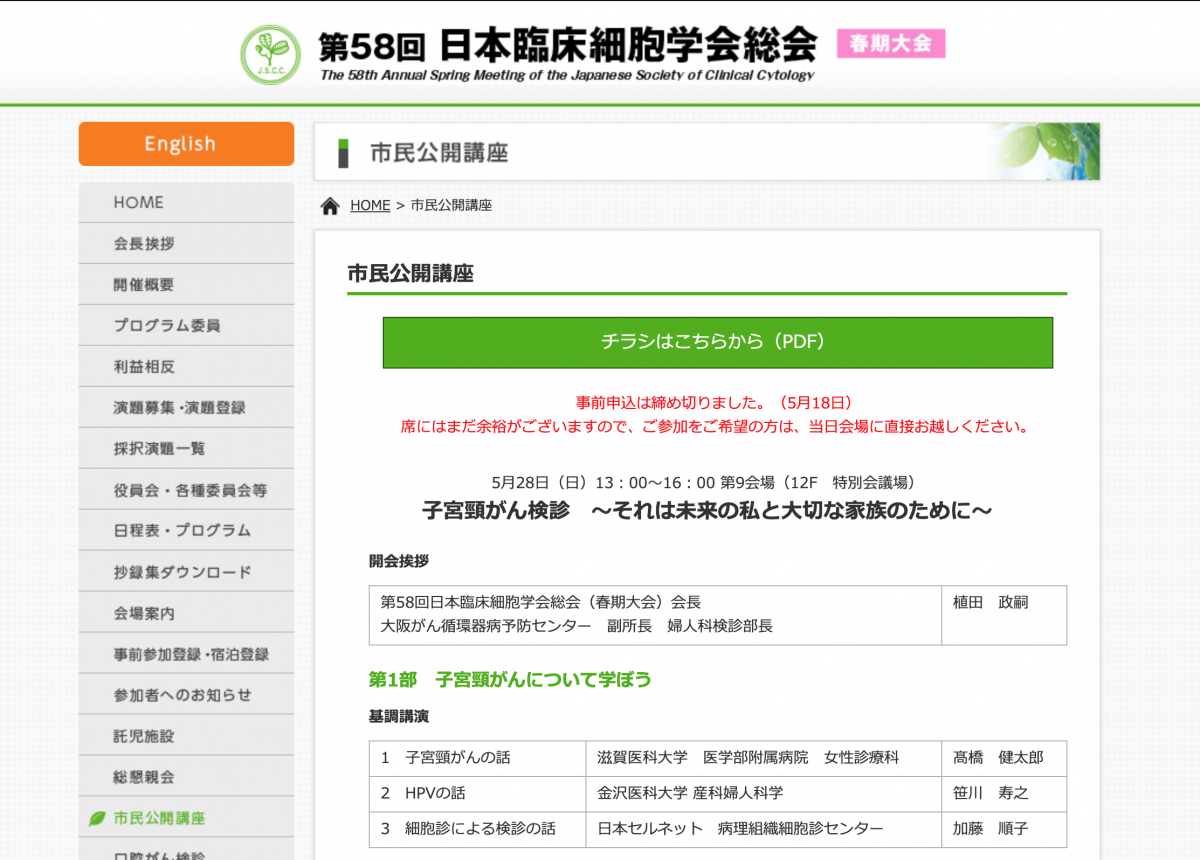Select 託児施設 in sidebar
Screen dimensions: 1200x860
coord(186,736)
